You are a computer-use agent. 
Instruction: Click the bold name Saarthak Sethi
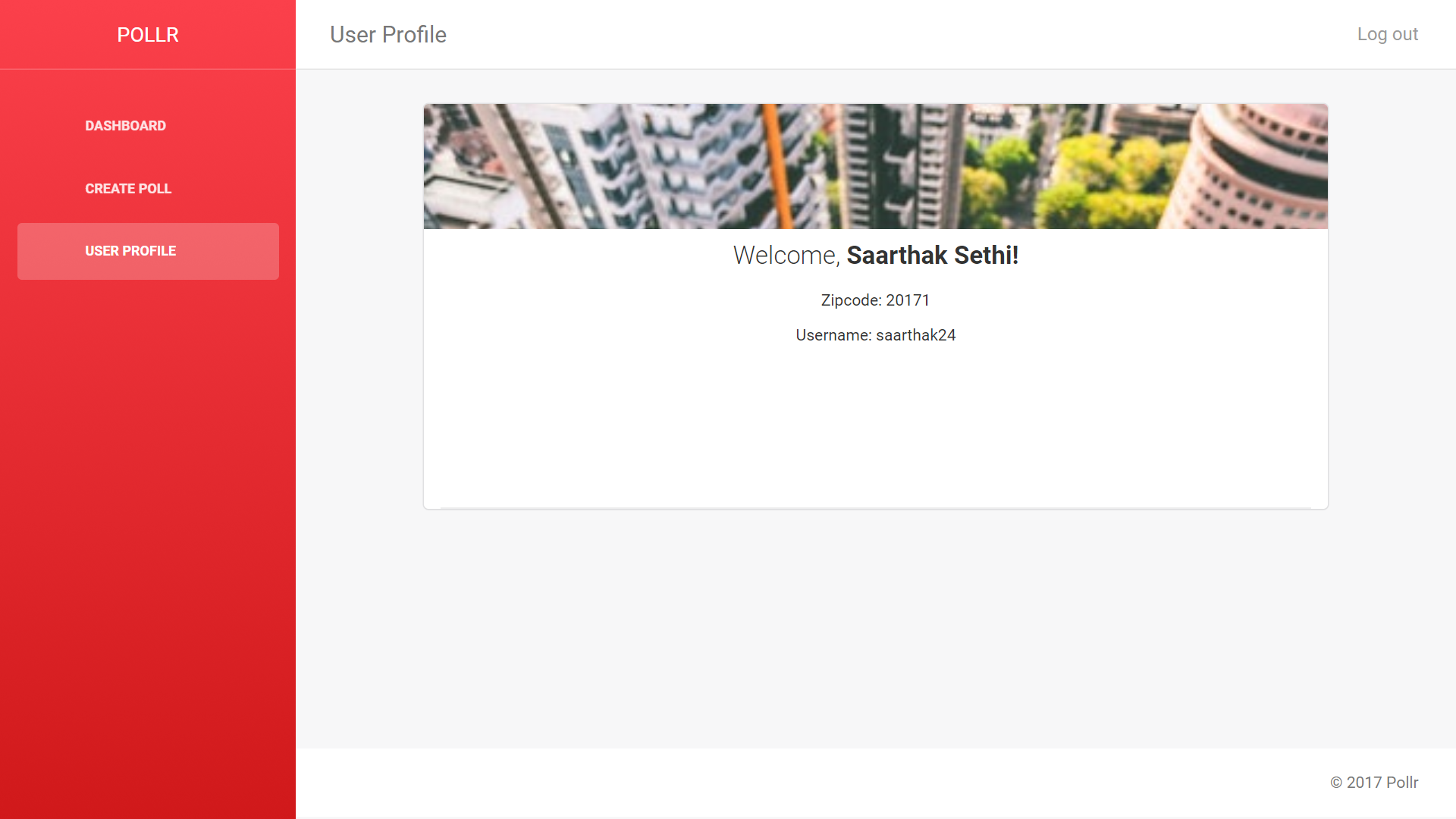coord(932,256)
